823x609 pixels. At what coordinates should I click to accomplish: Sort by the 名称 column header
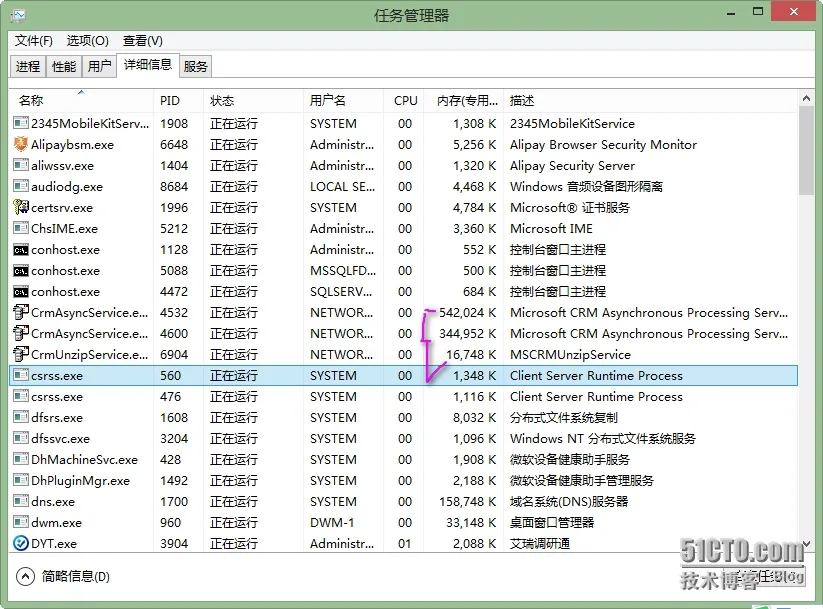point(81,101)
